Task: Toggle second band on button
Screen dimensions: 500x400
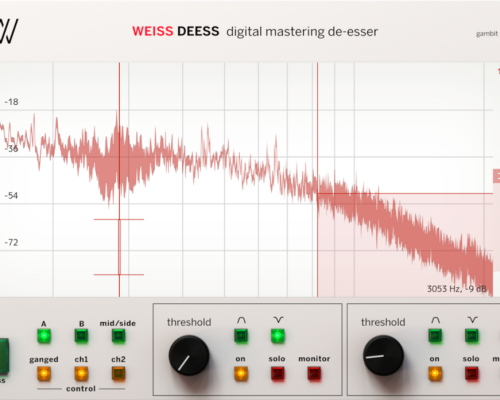Action: pyautogui.click(x=435, y=373)
